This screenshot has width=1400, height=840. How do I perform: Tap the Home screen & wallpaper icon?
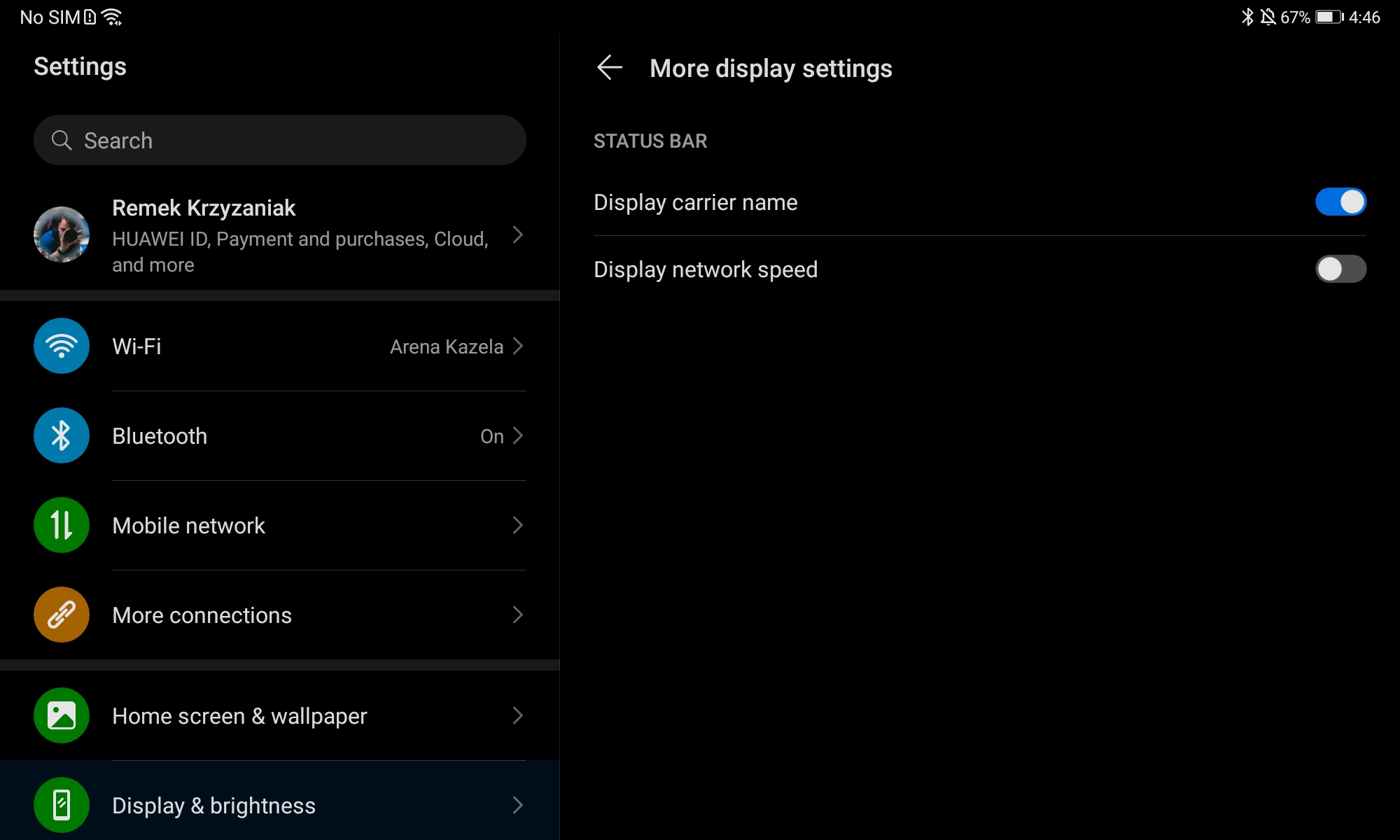coord(62,715)
